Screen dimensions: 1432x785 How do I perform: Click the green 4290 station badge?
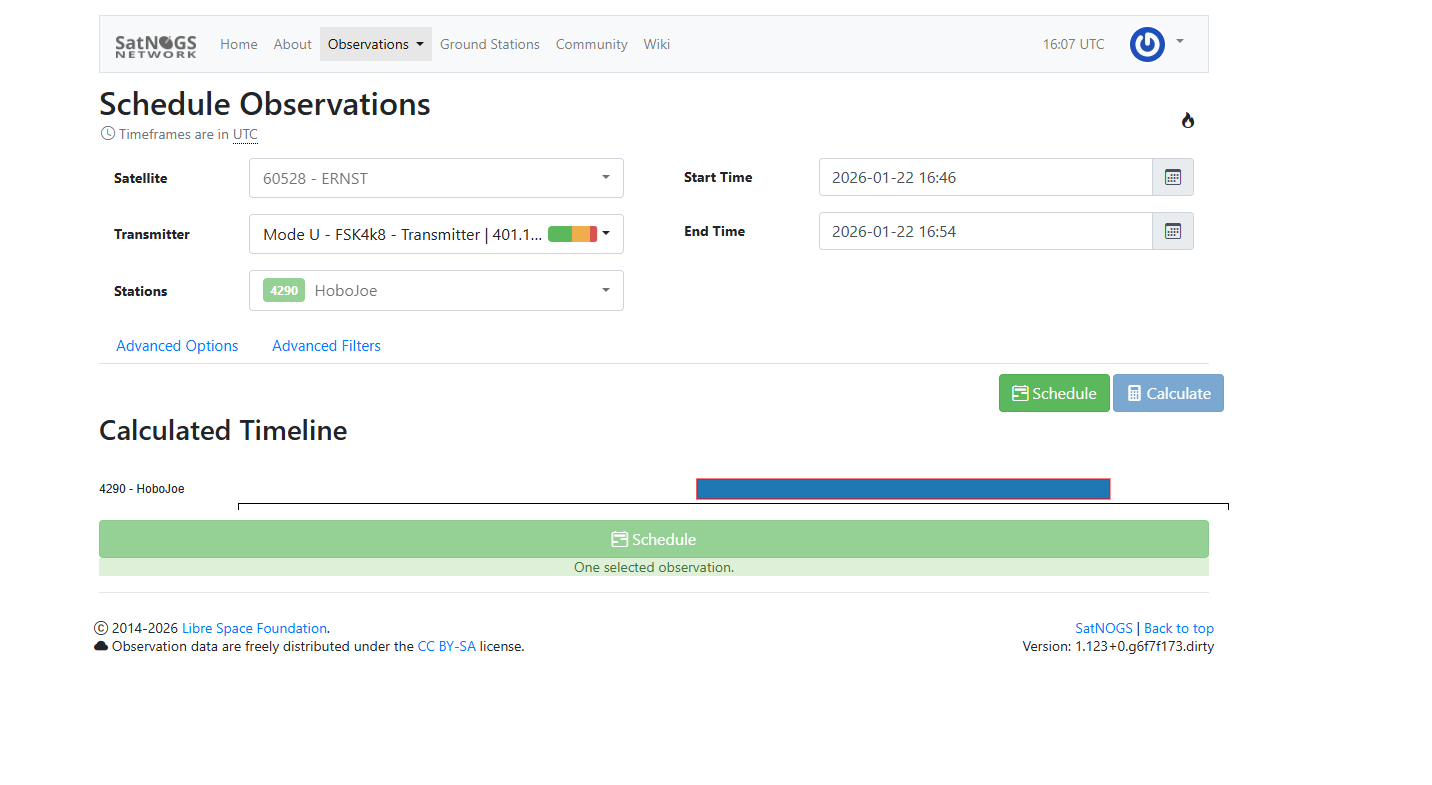point(284,291)
